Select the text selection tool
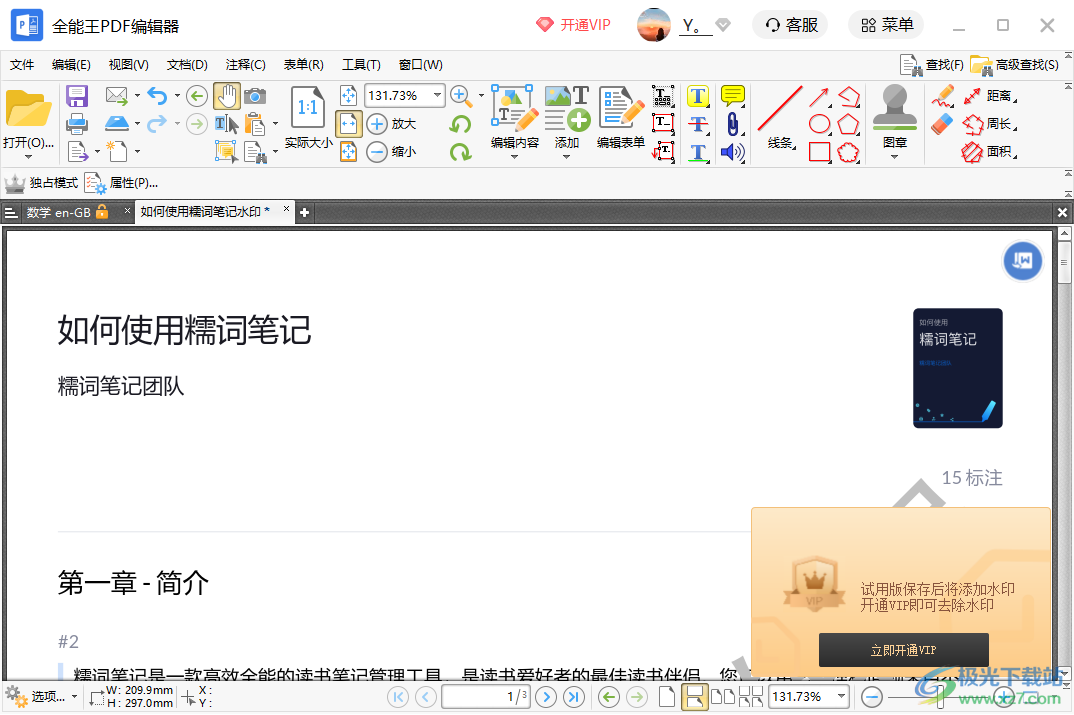The width and height of the screenshot is (1074, 715). click(226, 124)
